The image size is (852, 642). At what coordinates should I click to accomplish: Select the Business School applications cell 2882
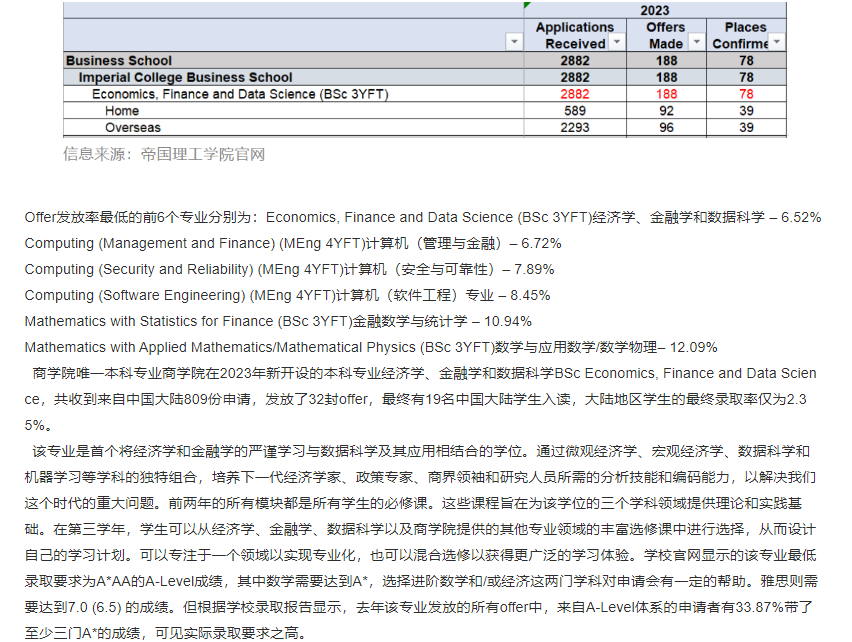point(575,60)
